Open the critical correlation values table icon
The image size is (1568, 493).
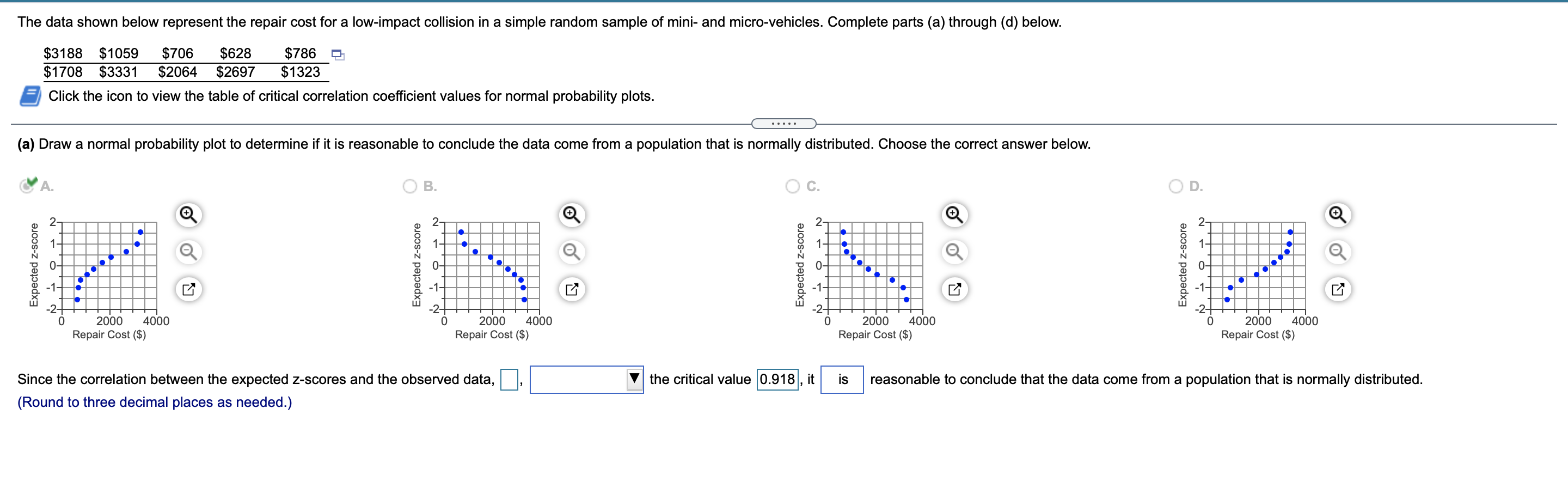29,96
